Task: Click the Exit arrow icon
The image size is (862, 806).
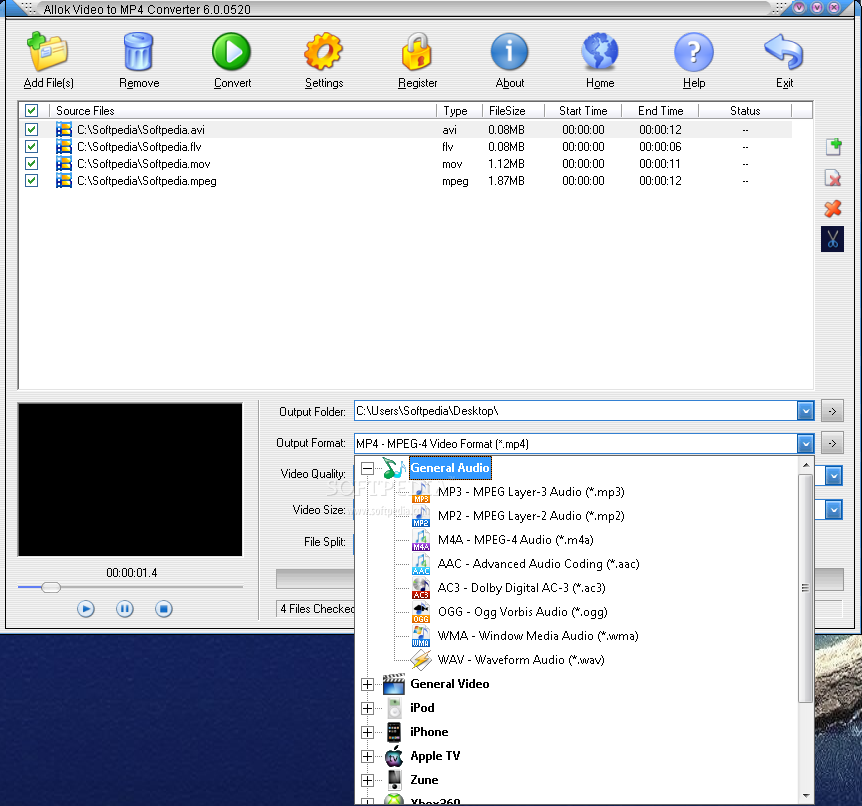Action: point(784,51)
